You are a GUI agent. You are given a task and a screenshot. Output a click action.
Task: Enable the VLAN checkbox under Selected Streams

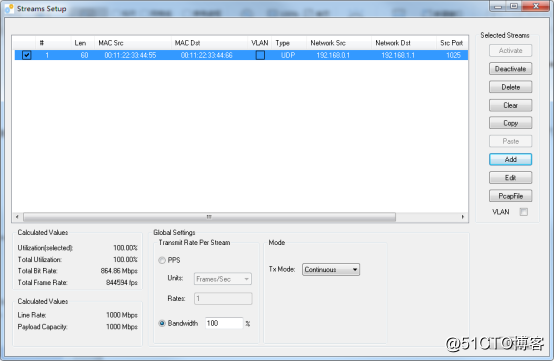pyautogui.click(x=524, y=212)
